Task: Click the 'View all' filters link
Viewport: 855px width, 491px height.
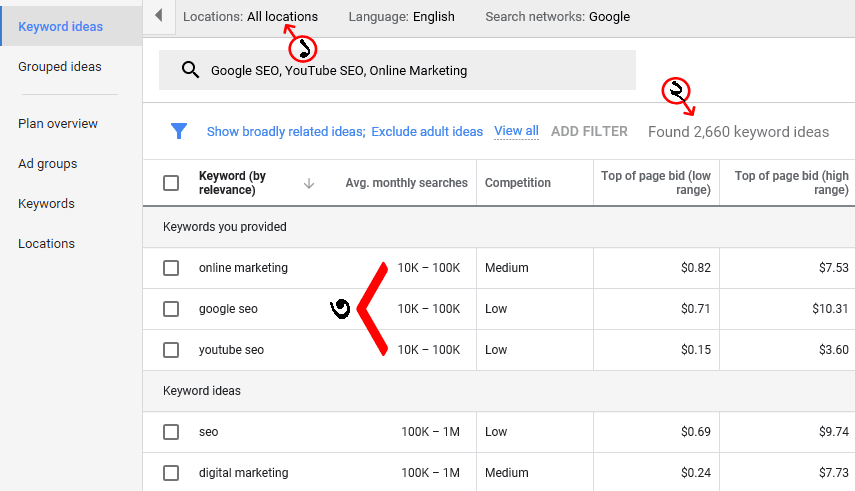Action: 516,131
